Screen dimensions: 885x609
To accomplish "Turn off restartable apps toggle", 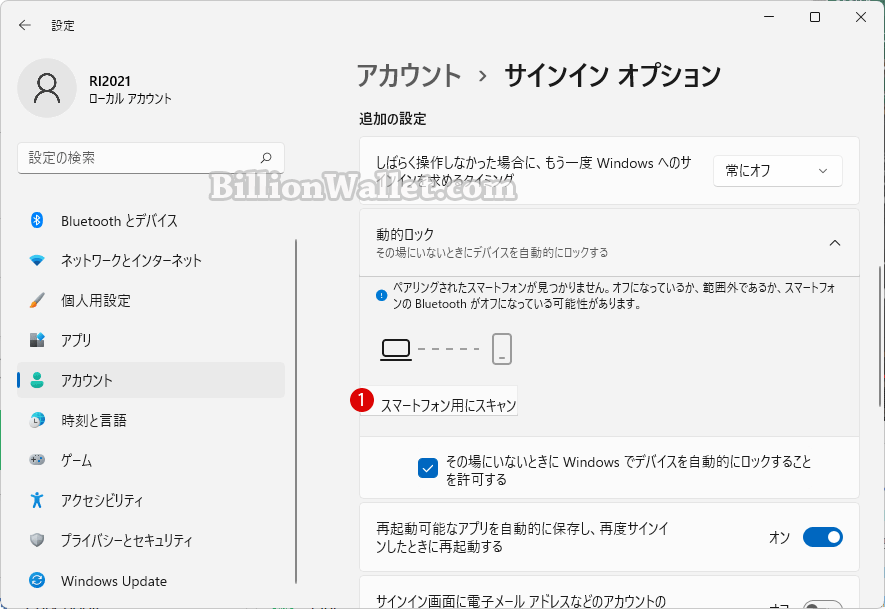I will pyautogui.click(x=822, y=537).
